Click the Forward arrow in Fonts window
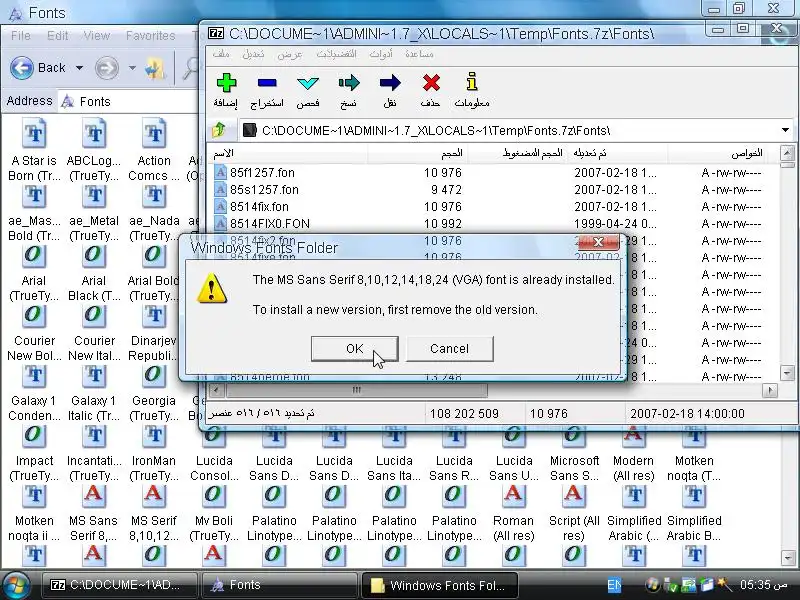Screen dimensions: 800x600 (x=107, y=68)
